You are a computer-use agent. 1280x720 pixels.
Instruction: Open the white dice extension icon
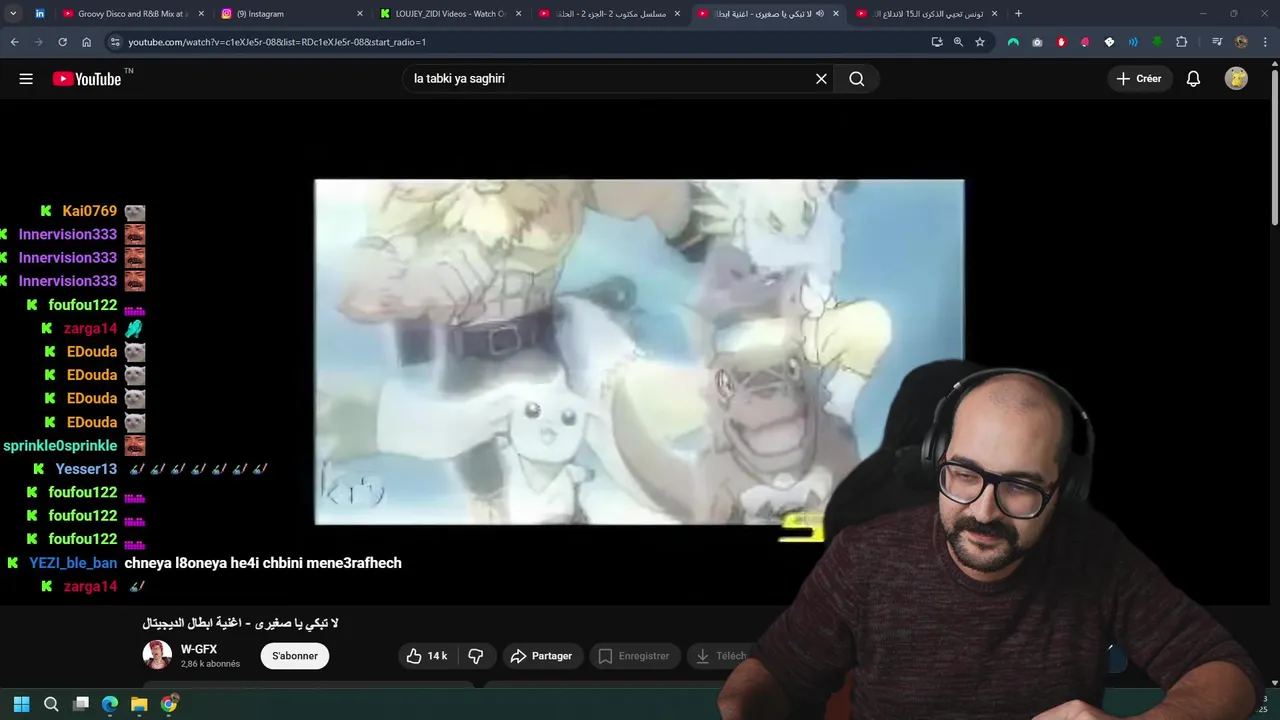[1109, 42]
